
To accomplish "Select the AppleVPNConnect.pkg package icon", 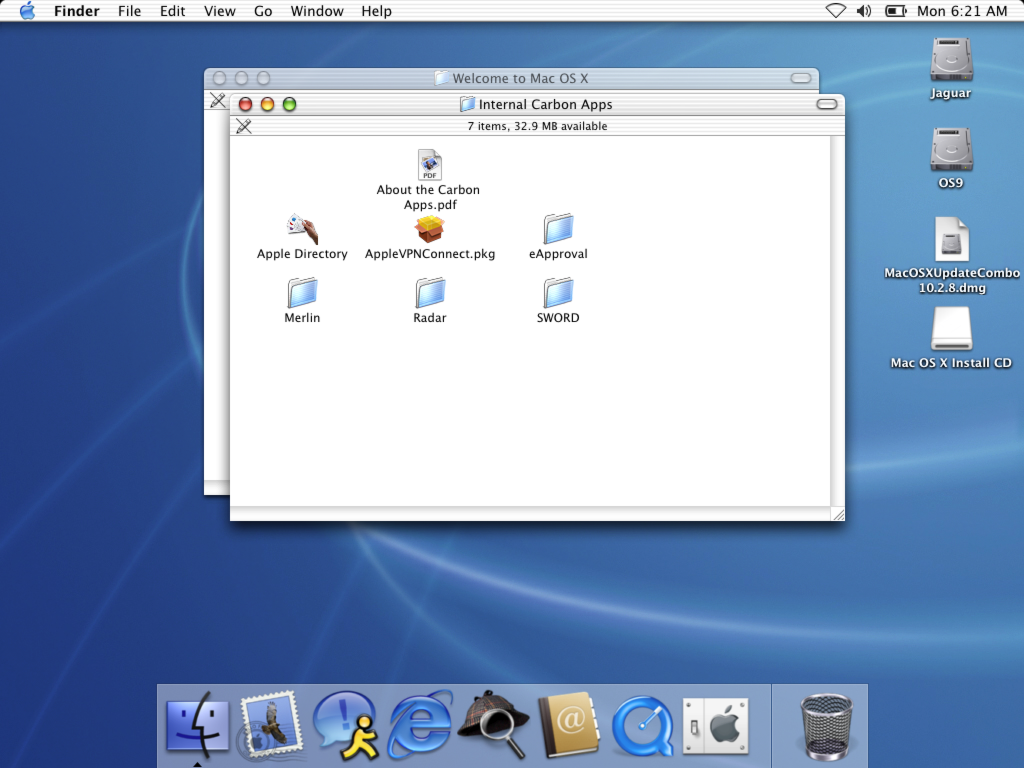I will pyautogui.click(x=430, y=229).
